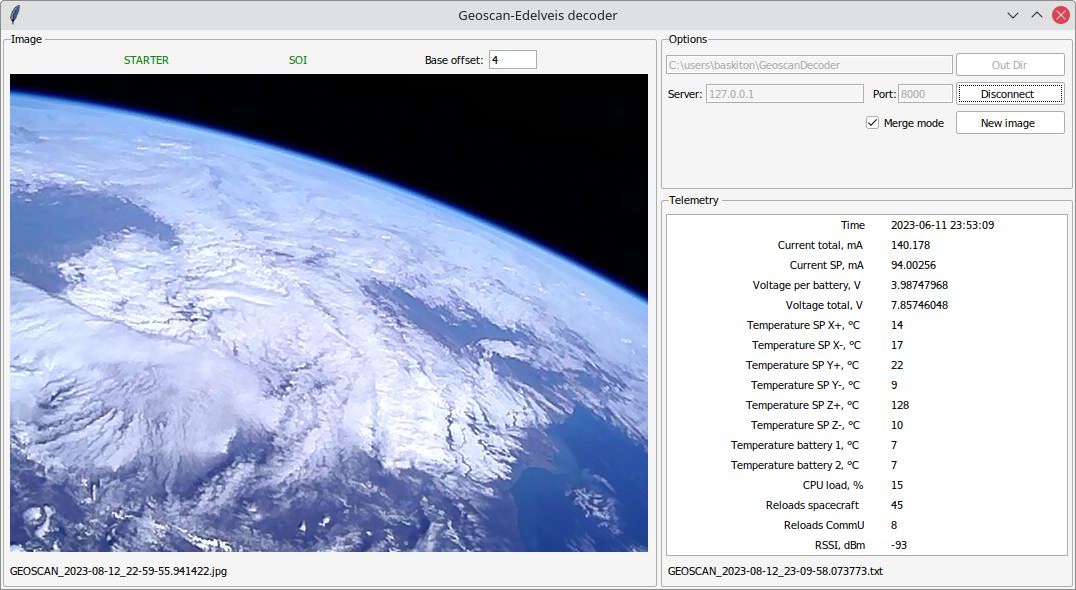The image size is (1076, 590).
Task: Click the Options group heading
Action: point(688,39)
